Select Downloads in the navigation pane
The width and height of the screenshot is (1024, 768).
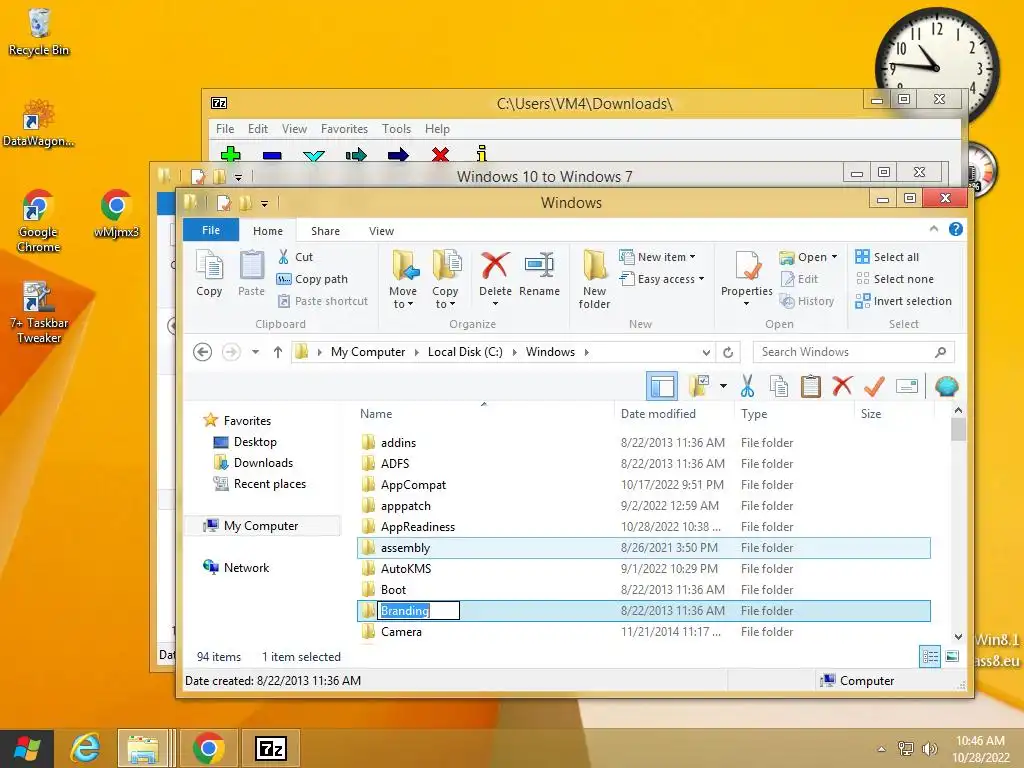click(x=254, y=463)
